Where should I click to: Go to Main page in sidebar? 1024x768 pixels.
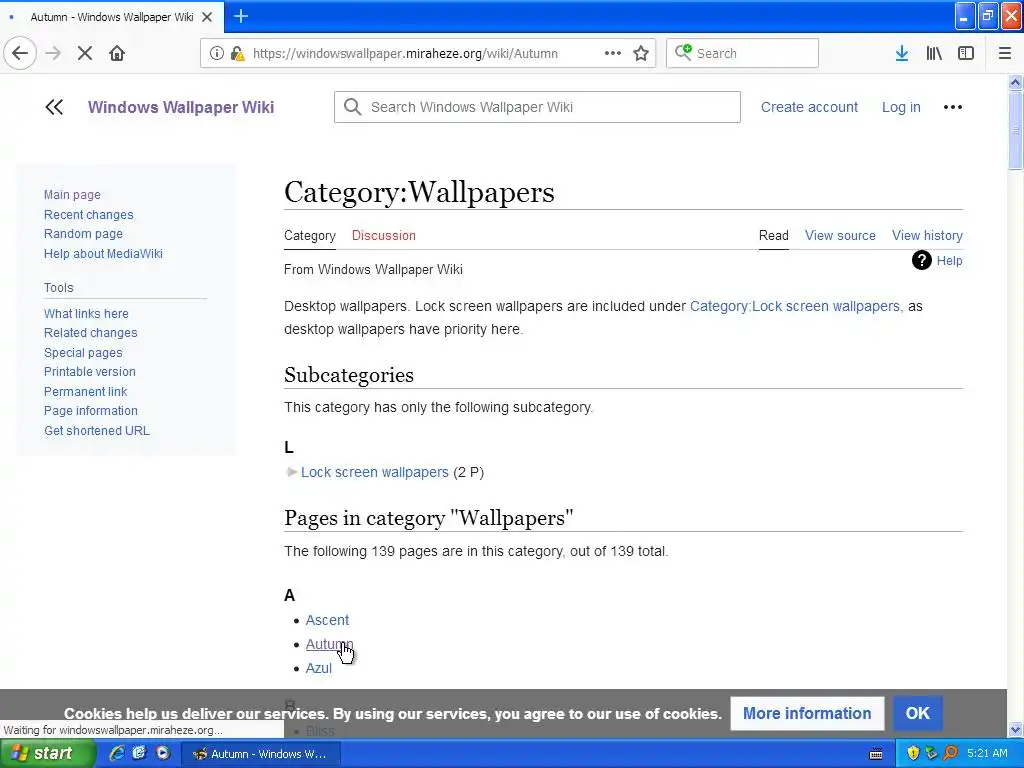(x=72, y=195)
